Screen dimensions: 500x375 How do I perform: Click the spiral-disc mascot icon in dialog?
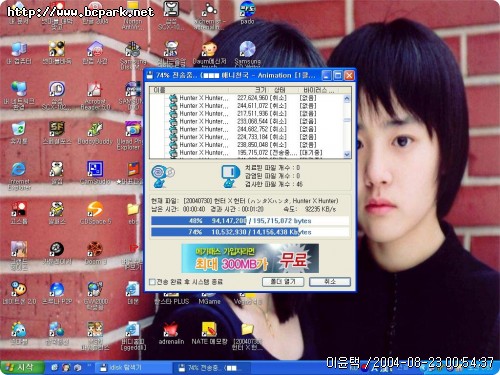(162, 176)
